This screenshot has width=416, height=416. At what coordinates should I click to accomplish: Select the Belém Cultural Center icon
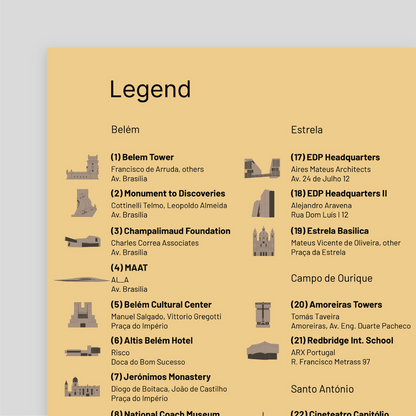coord(83,315)
